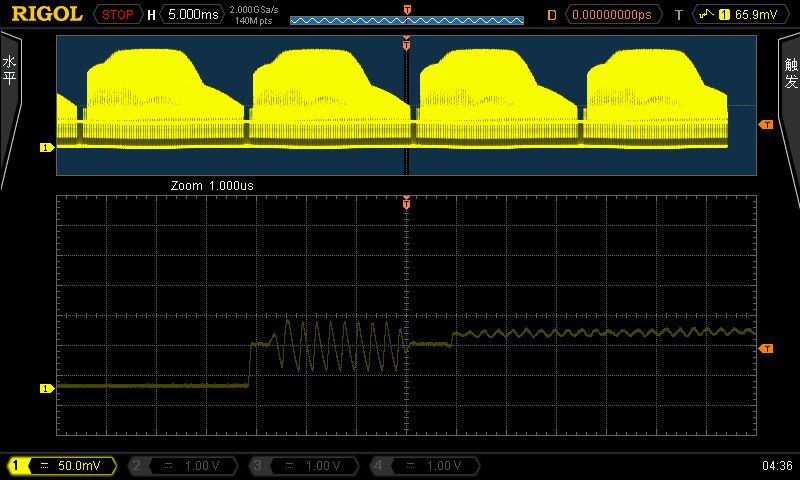The image size is (800, 480).
Task: Click the D delay icon
Action: (x=551, y=15)
